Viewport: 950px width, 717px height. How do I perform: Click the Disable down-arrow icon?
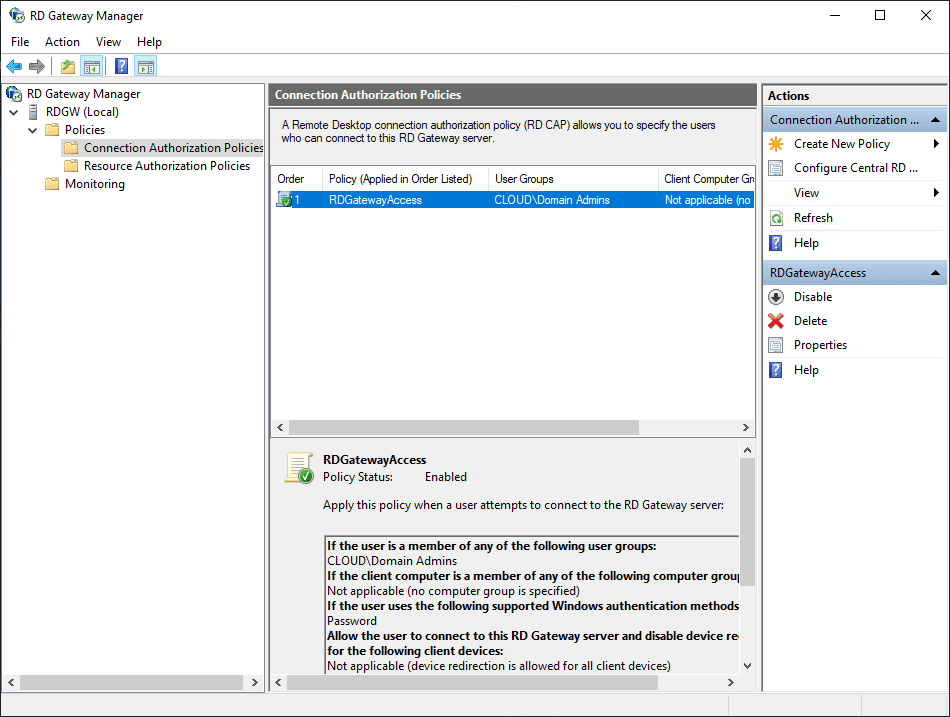point(776,297)
